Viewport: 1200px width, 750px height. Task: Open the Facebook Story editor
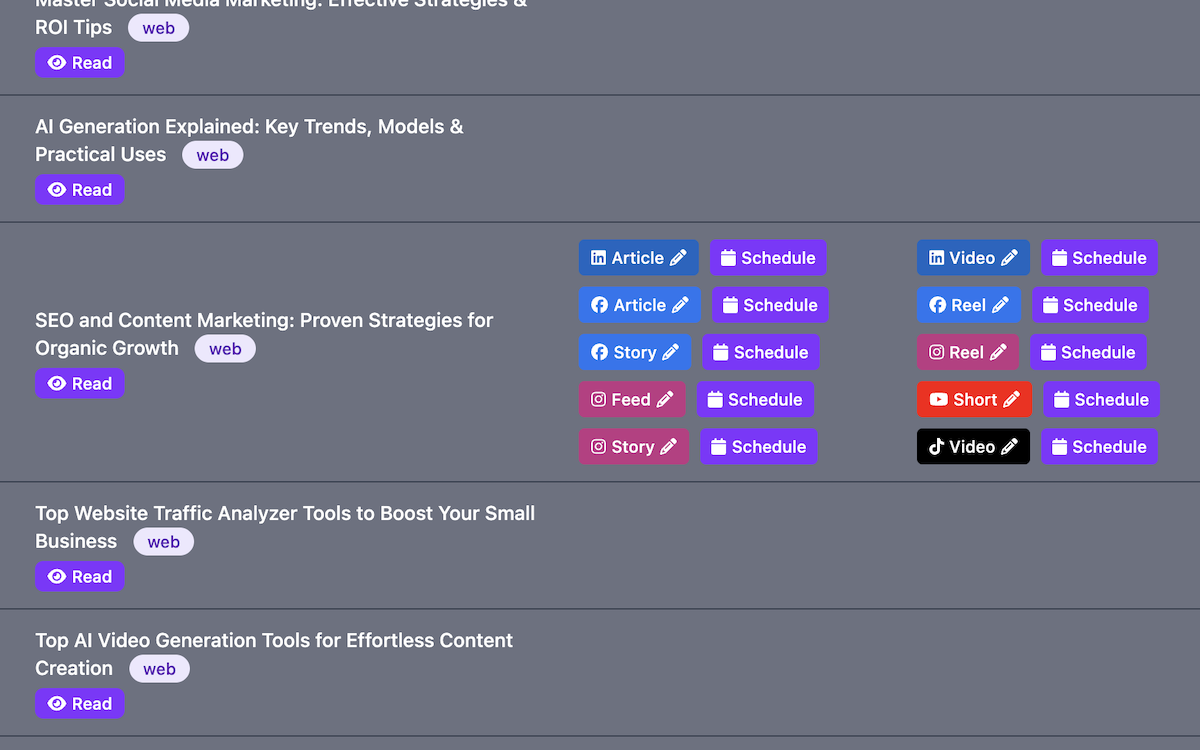pos(634,352)
